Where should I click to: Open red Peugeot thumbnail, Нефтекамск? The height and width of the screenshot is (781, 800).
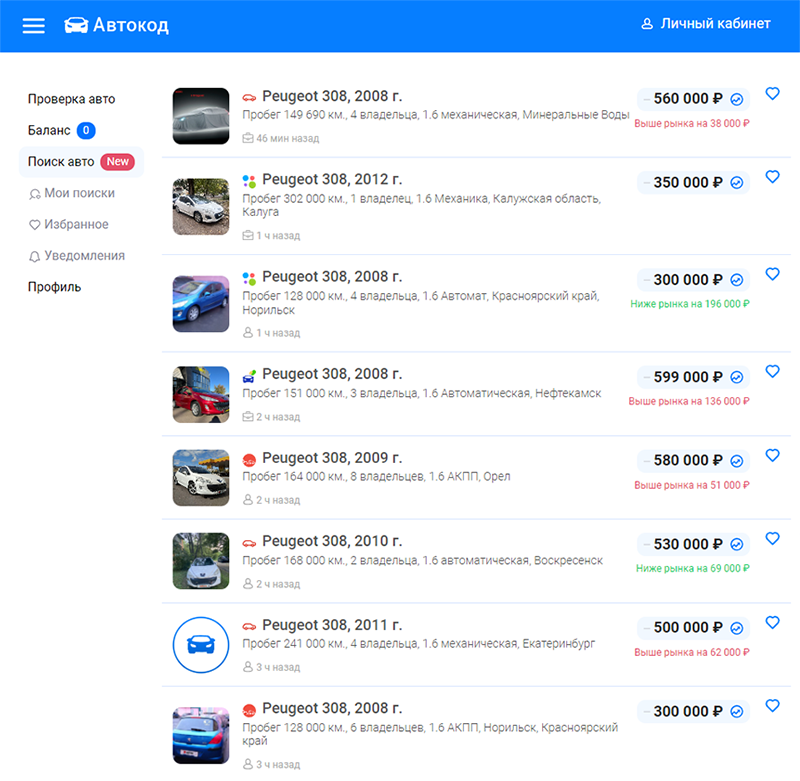[201, 394]
